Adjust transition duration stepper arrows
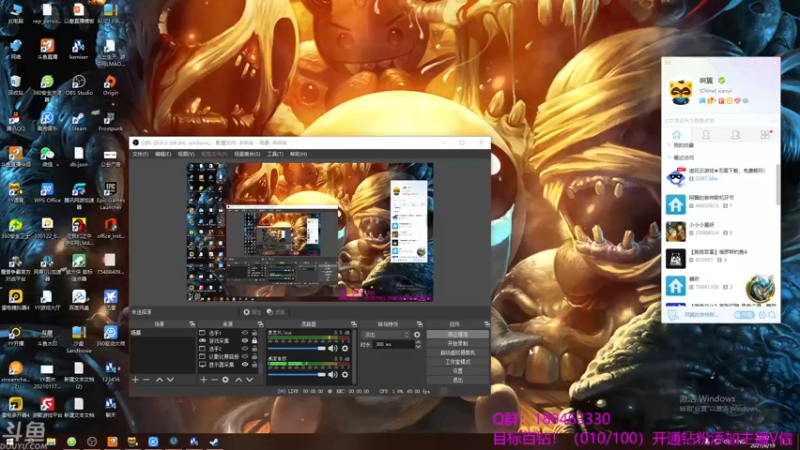 click(418, 344)
